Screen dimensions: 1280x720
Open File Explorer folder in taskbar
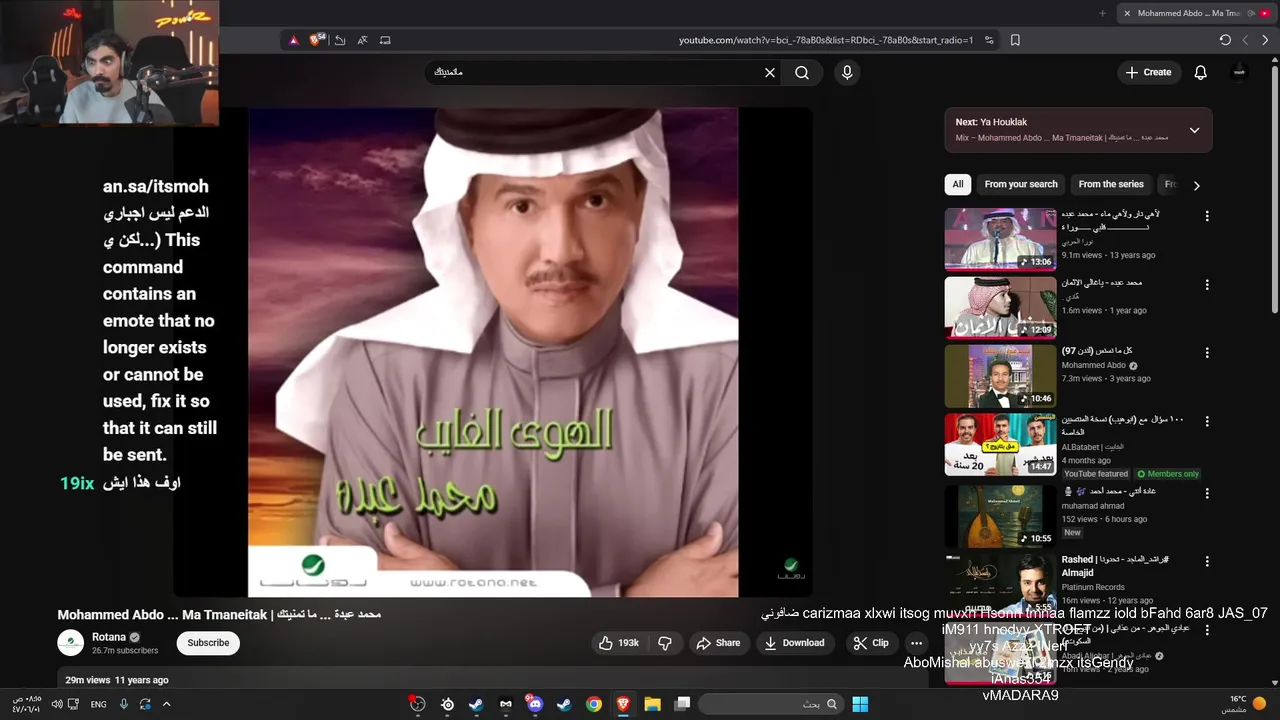652,704
